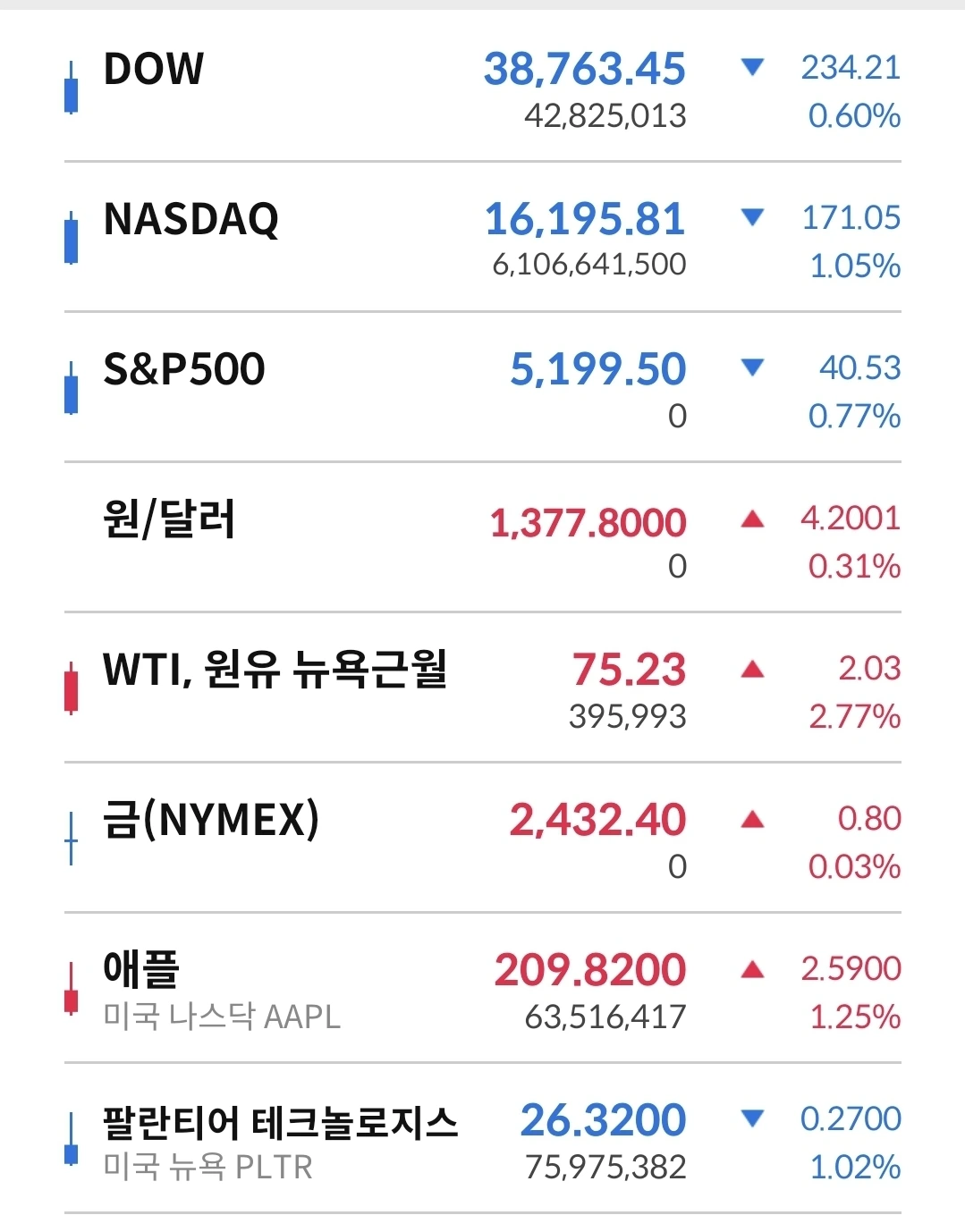Click the gold NYMEX candlestick icon

71,840
